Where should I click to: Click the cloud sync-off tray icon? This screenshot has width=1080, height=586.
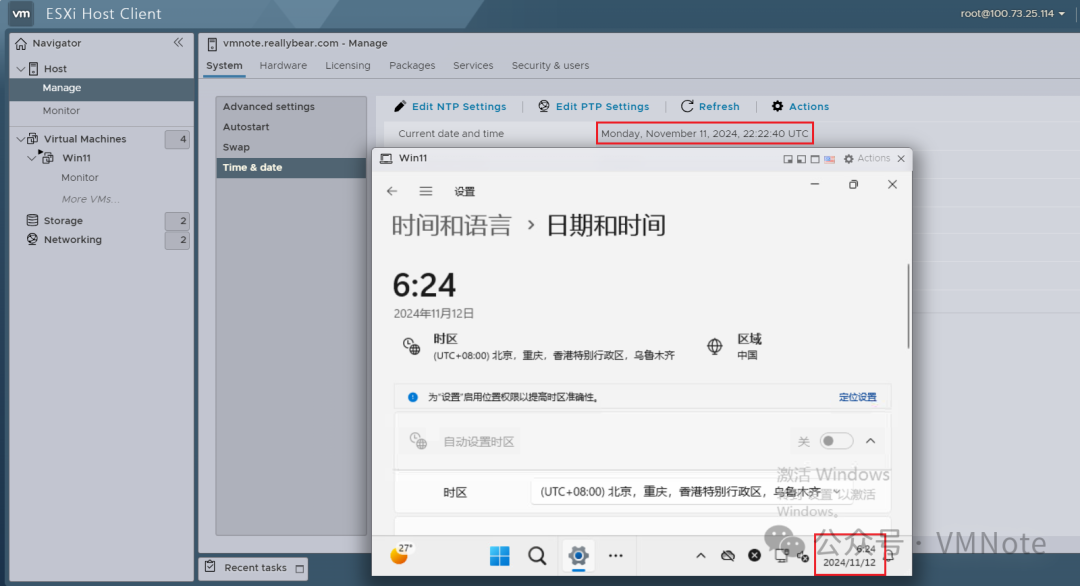coord(728,556)
